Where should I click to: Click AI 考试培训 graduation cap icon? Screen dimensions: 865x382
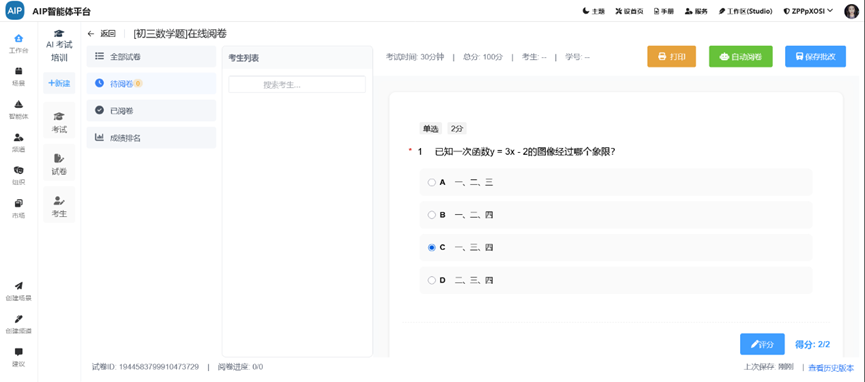pyautogui.click(x=59, y=33)
